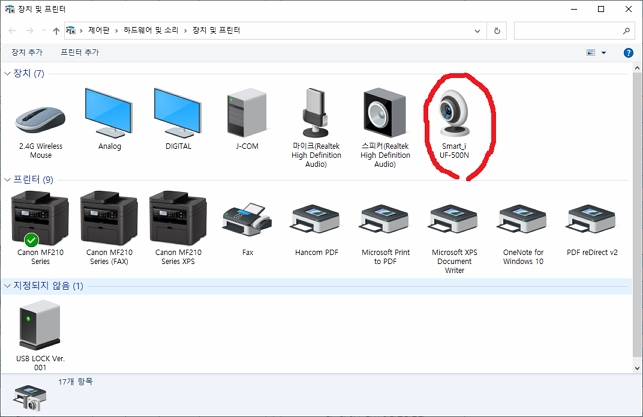Select the USB LOCK Ver. 001 device

click(x=40, y=335)
